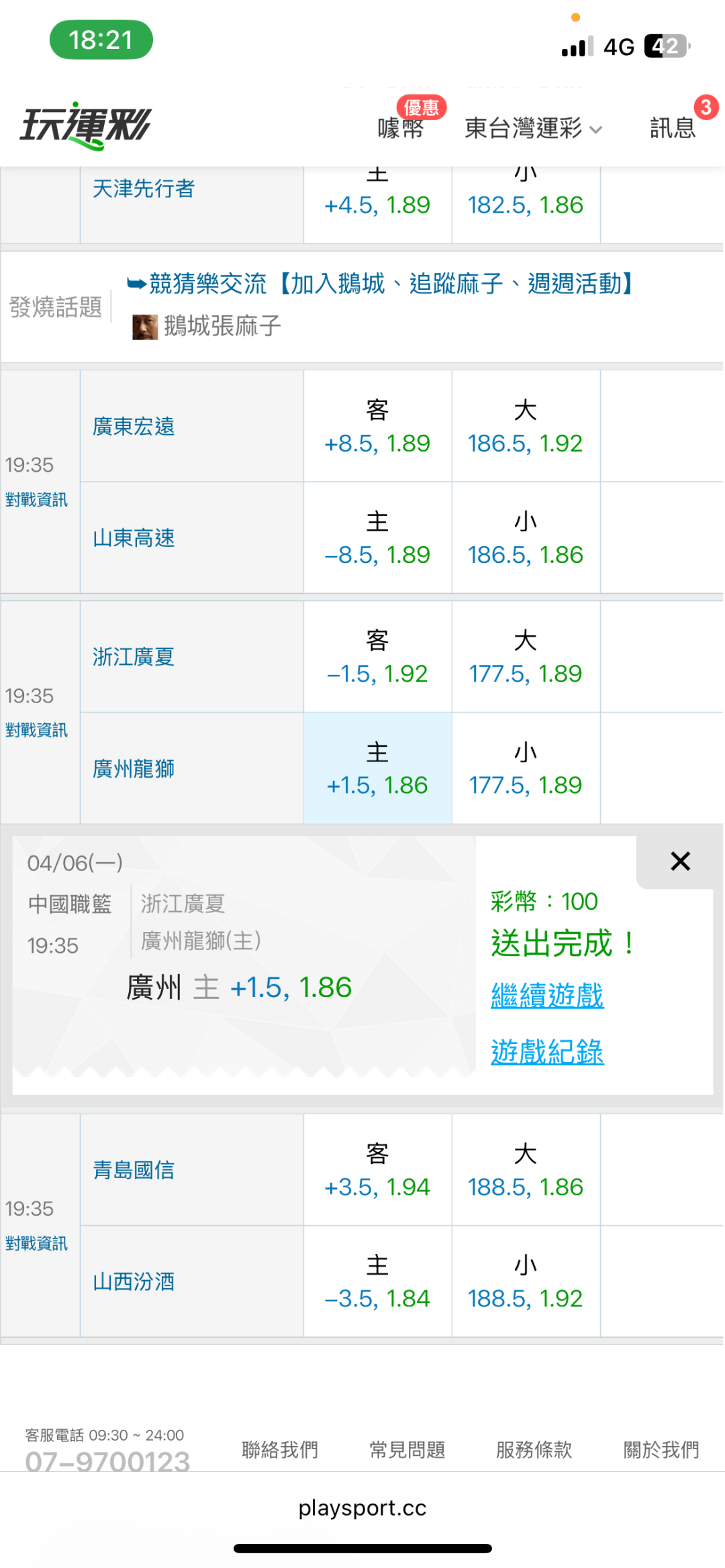Image resolution: width=725 pixels, height=1568 pixels.
Task: Tap the playsport.cc address bar
Action: pos(362,1508)
